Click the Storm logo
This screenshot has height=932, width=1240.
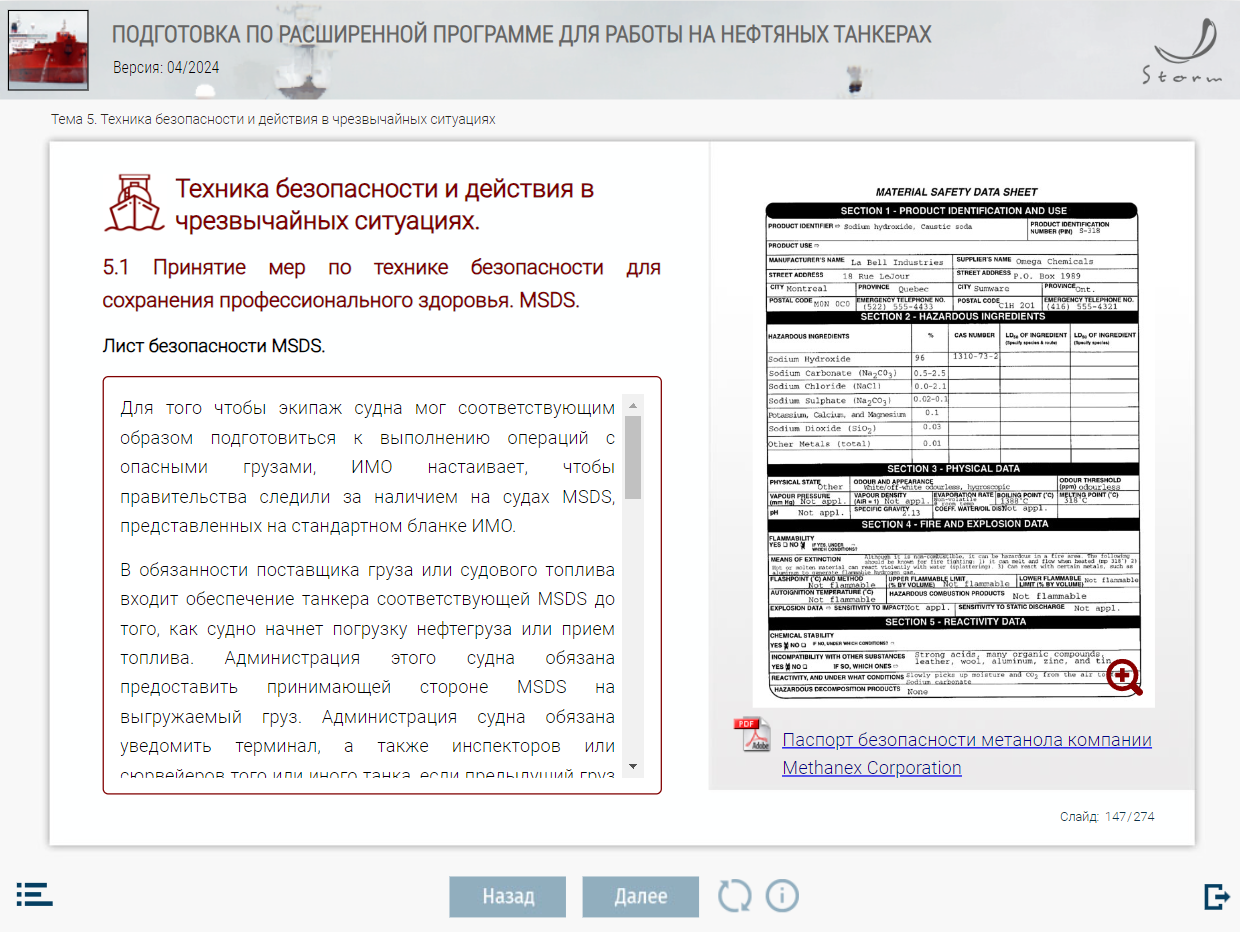pyautogui.click(x=1183, y=53)
